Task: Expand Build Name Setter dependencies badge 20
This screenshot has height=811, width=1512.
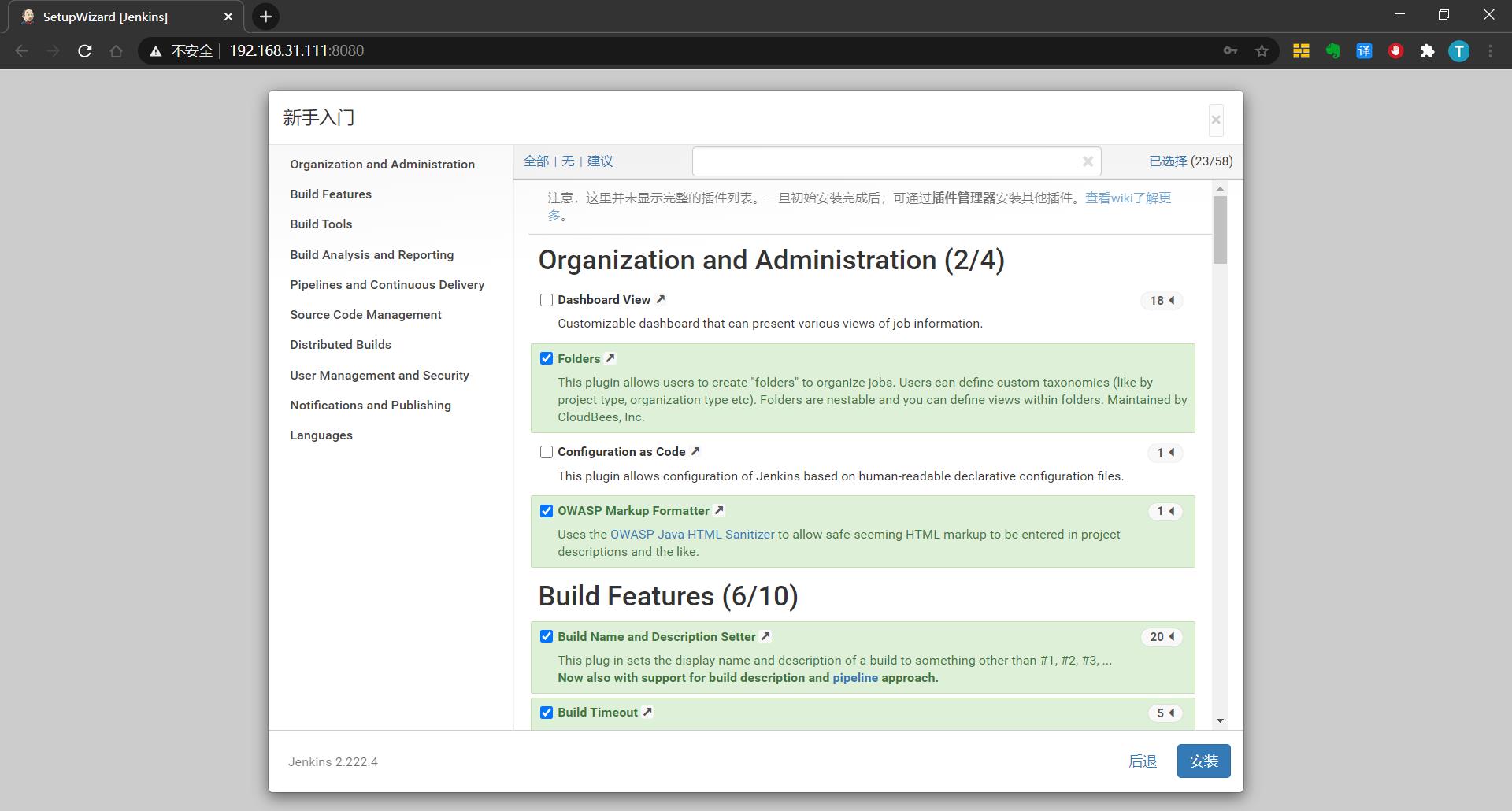Action: point(1162,636)
